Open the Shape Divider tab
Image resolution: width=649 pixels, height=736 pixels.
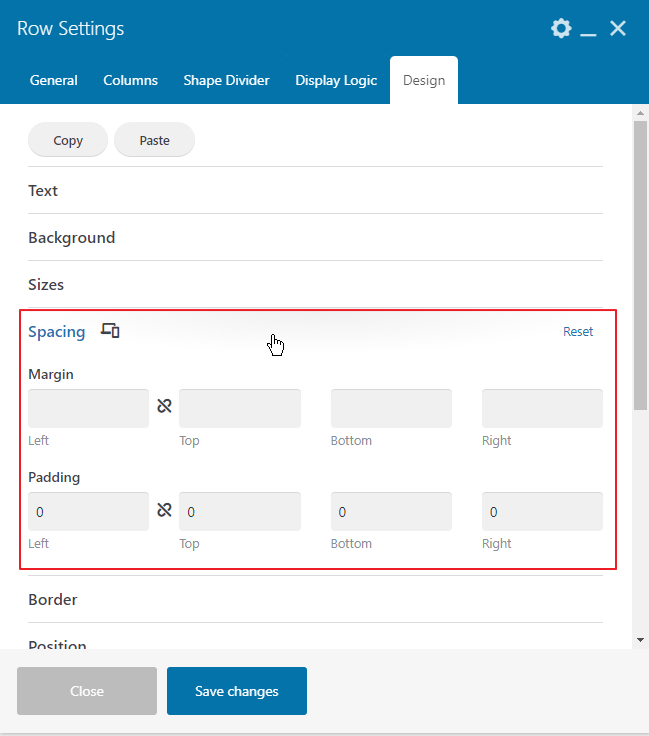coord(226,80)
